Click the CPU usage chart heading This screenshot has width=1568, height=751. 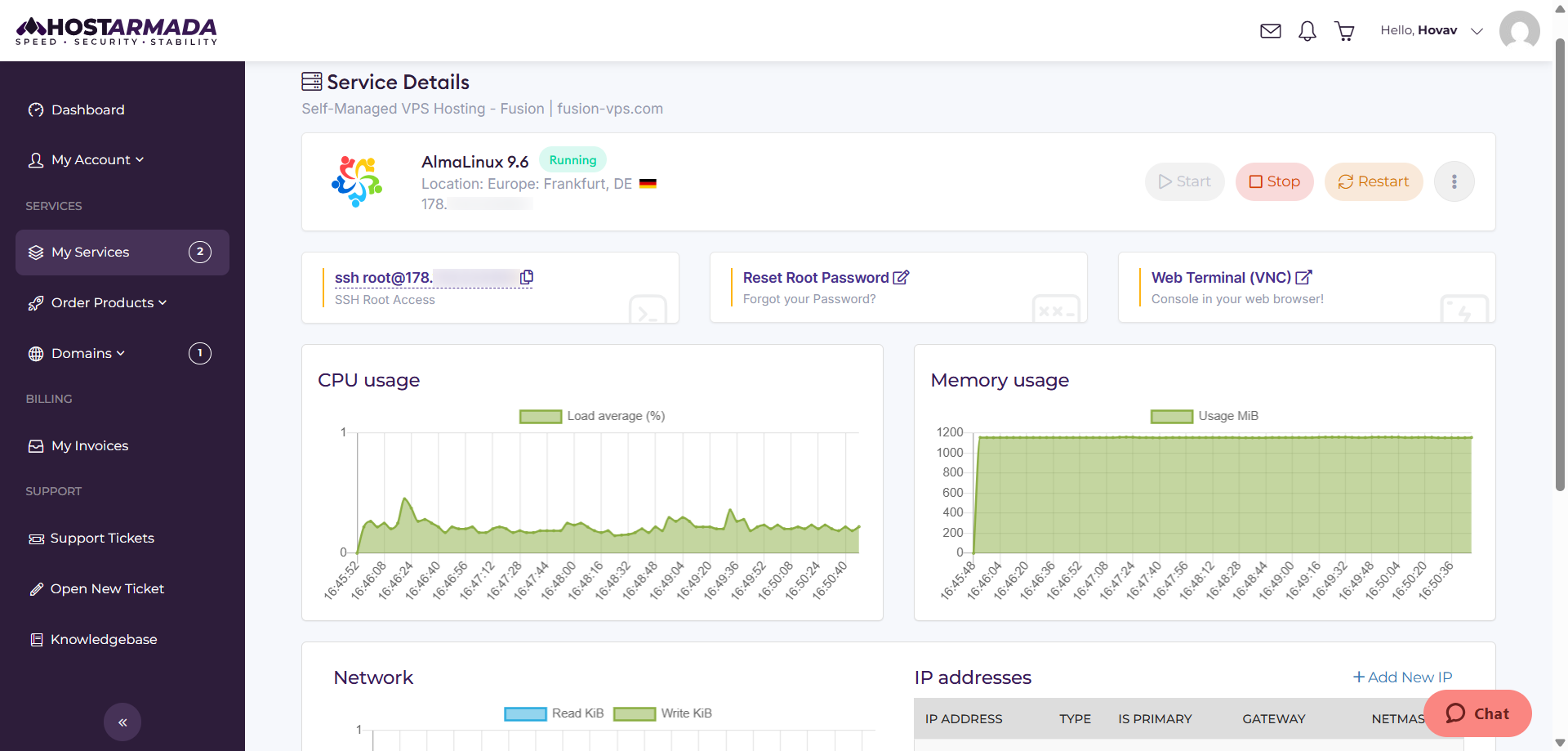(x=369, y=380)
